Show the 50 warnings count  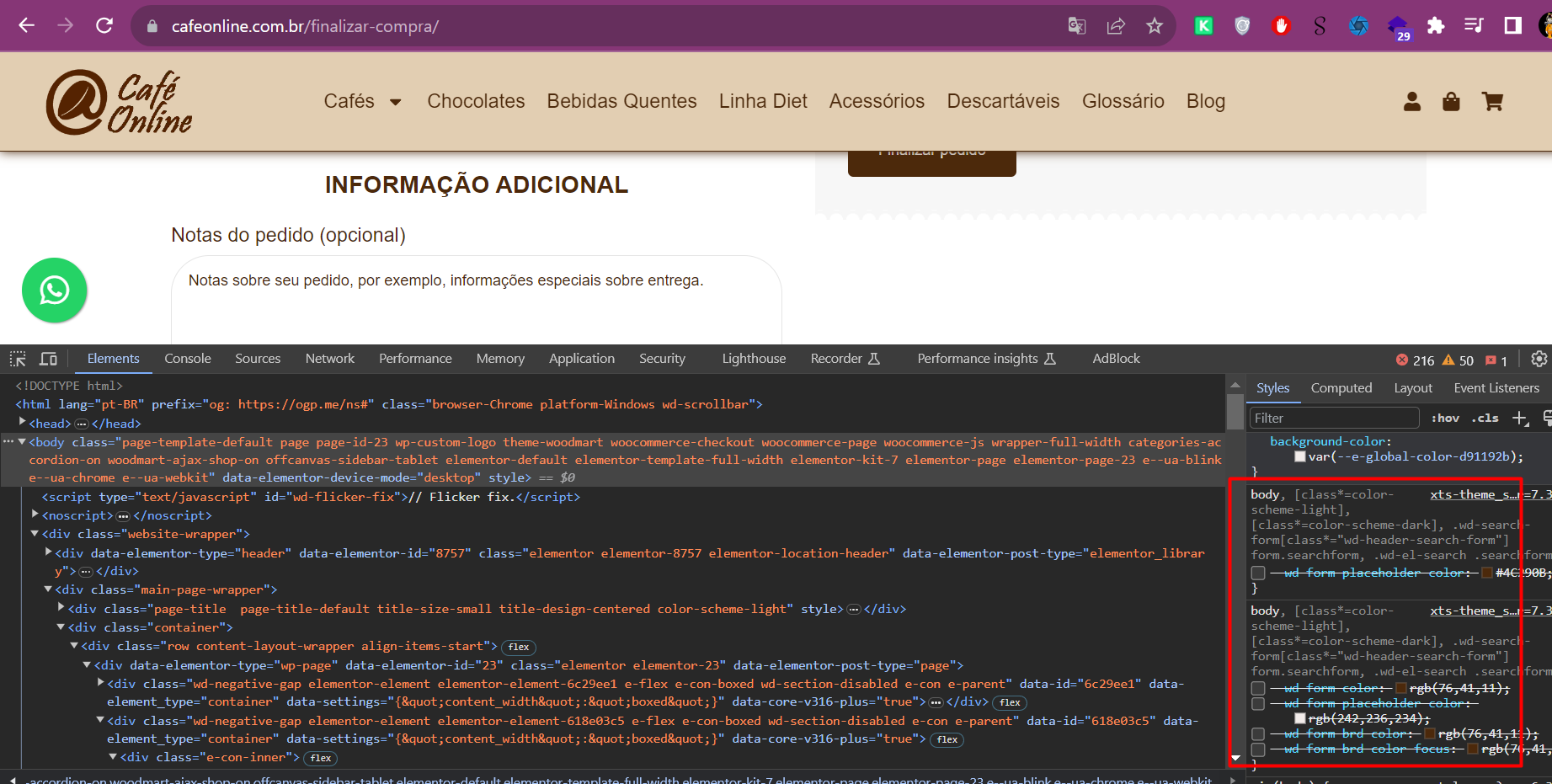coord(1458,360)
